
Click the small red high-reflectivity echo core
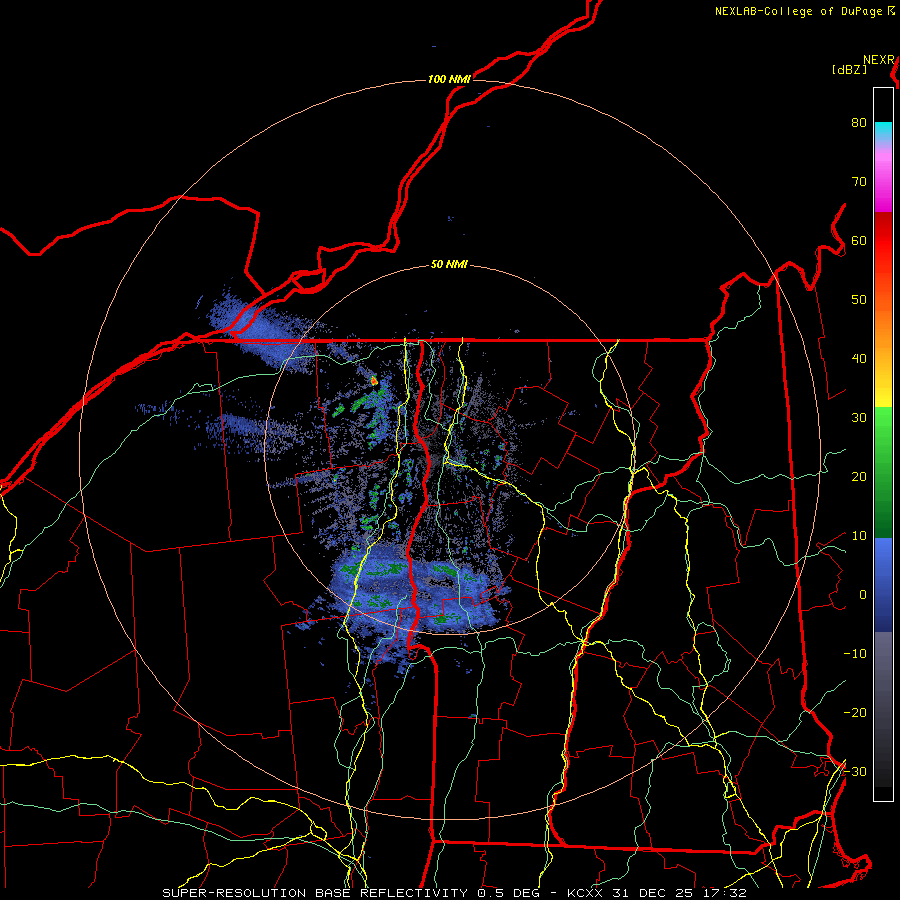tap(374, 380)
